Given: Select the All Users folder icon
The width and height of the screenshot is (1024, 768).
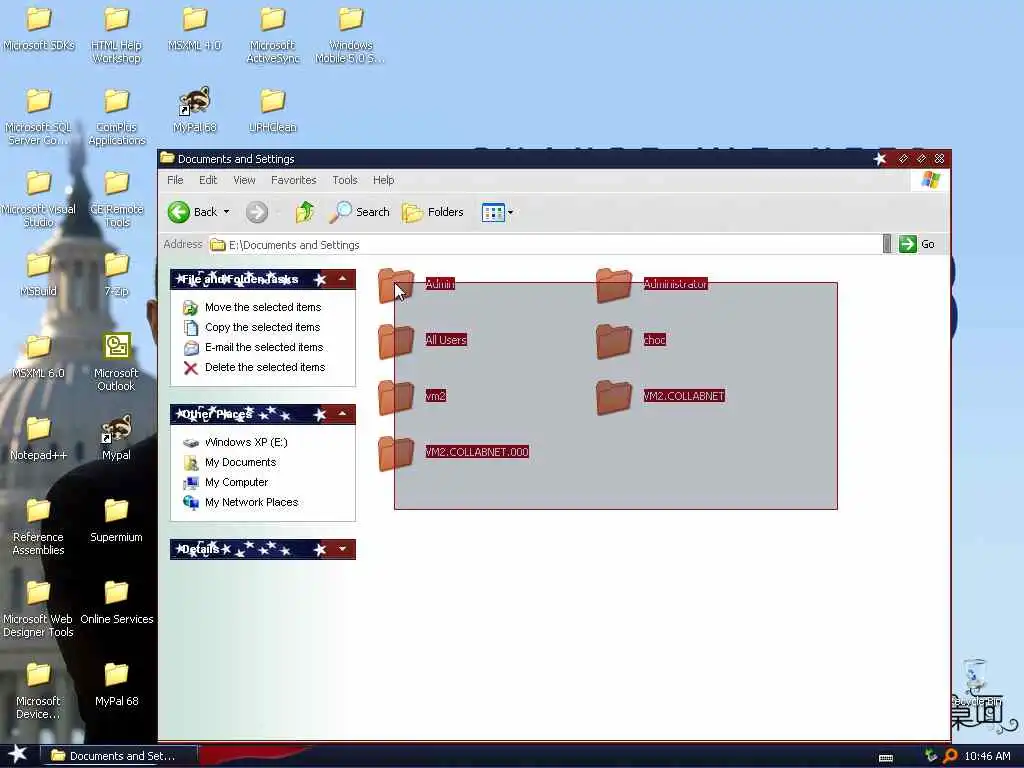Looking at the screenshot, I should pyautogui.click(x=396, y=342).
